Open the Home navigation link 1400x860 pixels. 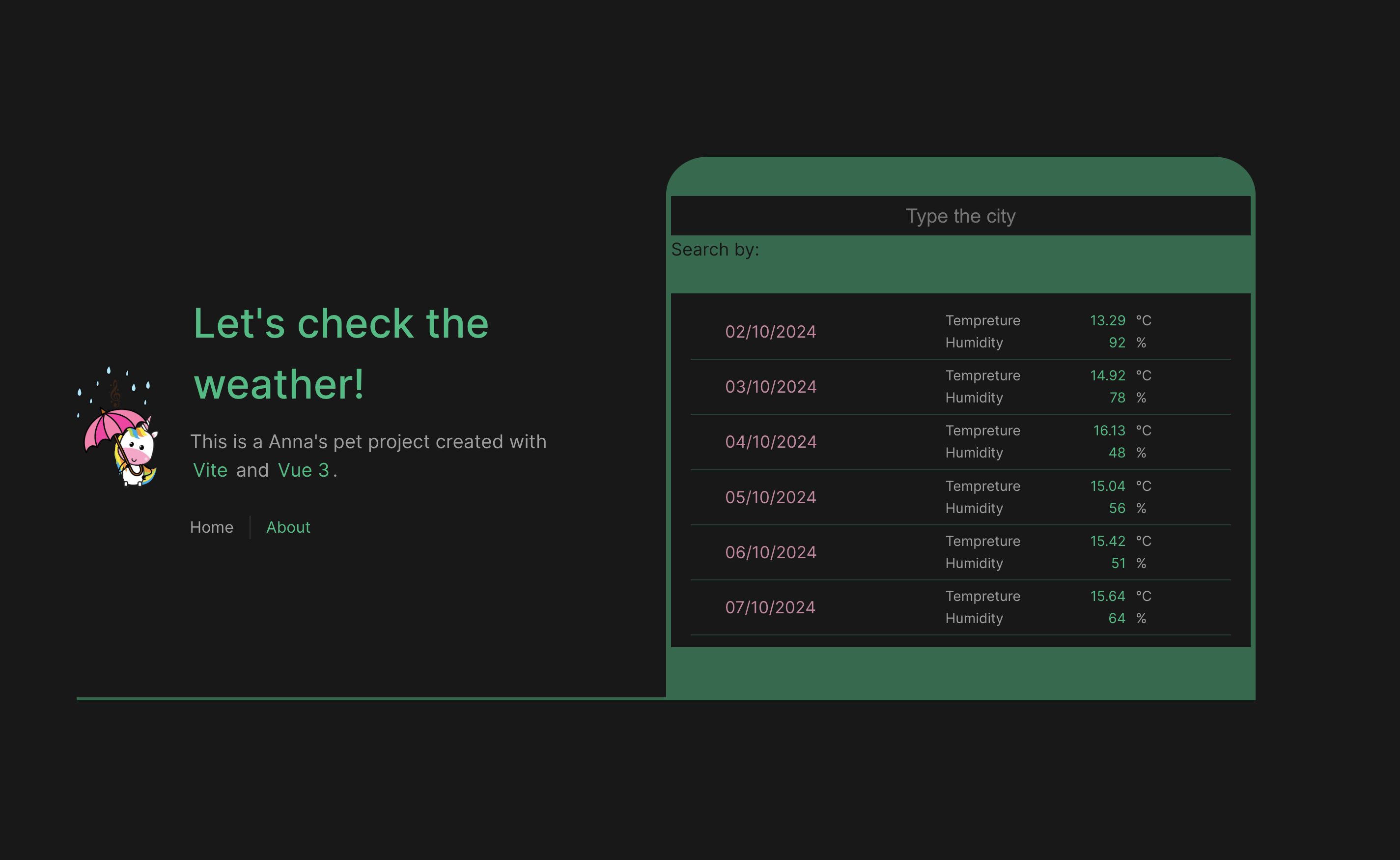pyautogui.click(x=211, y=527)
